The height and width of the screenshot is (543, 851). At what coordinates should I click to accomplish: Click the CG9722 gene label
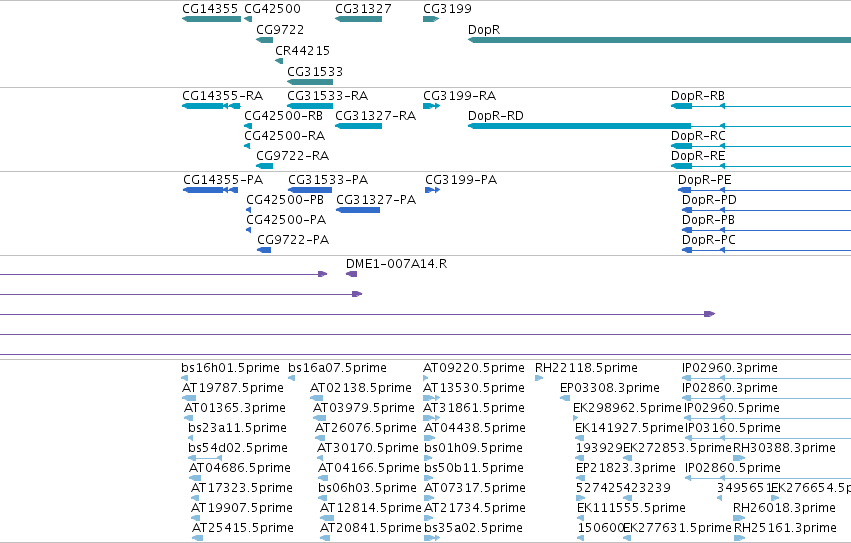point(280,30)
